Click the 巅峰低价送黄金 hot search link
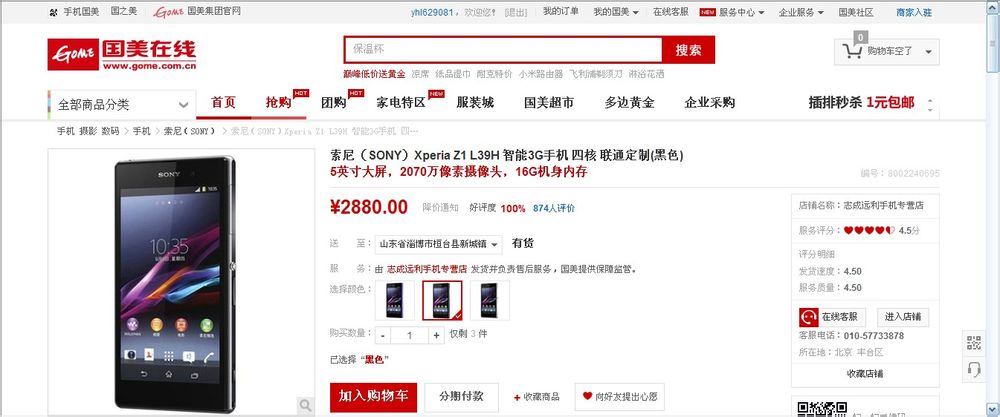This screenshot has width=1000, height=417. tap(374, 74)
